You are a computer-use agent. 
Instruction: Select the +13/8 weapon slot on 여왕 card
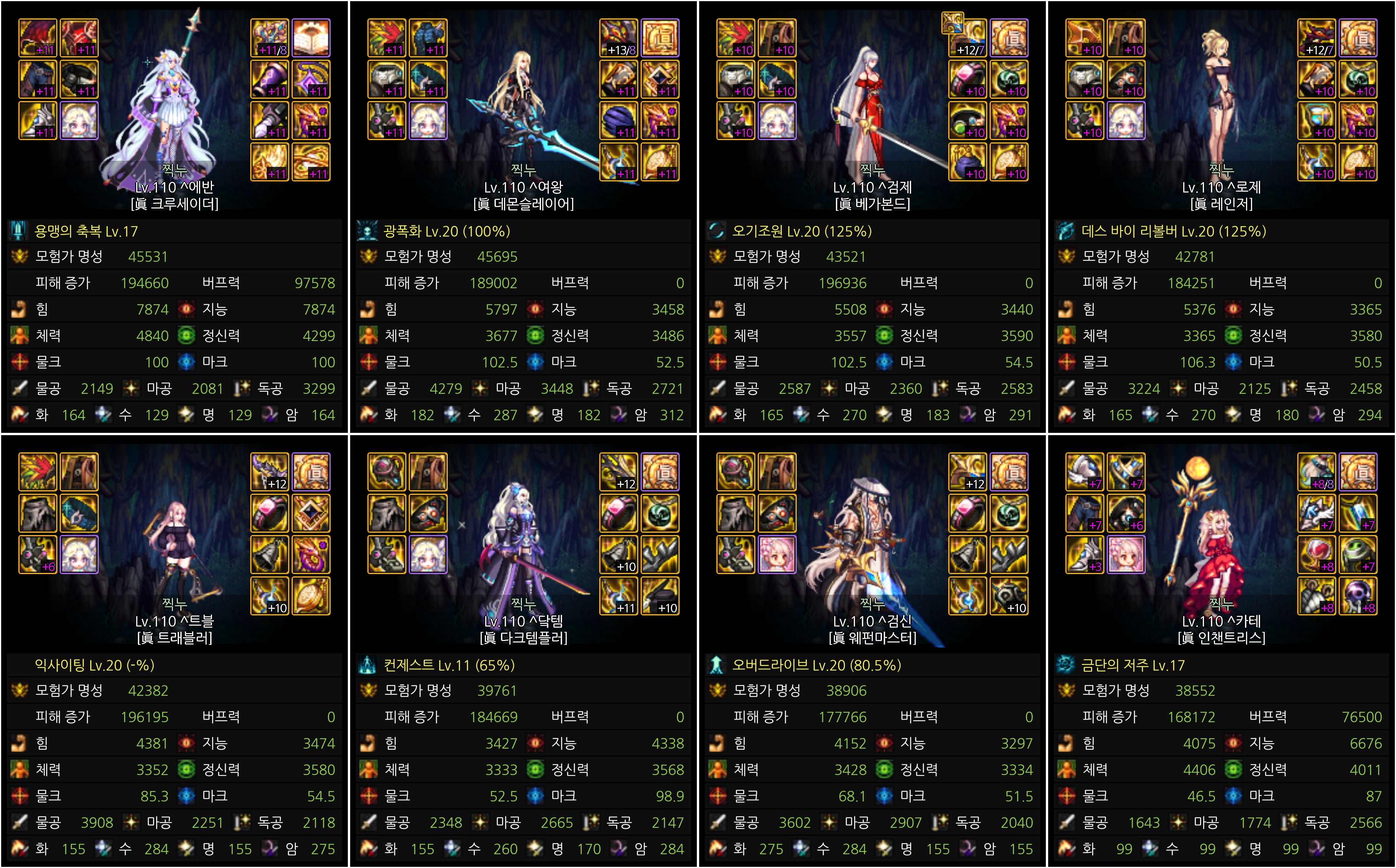tap(619, 38)
